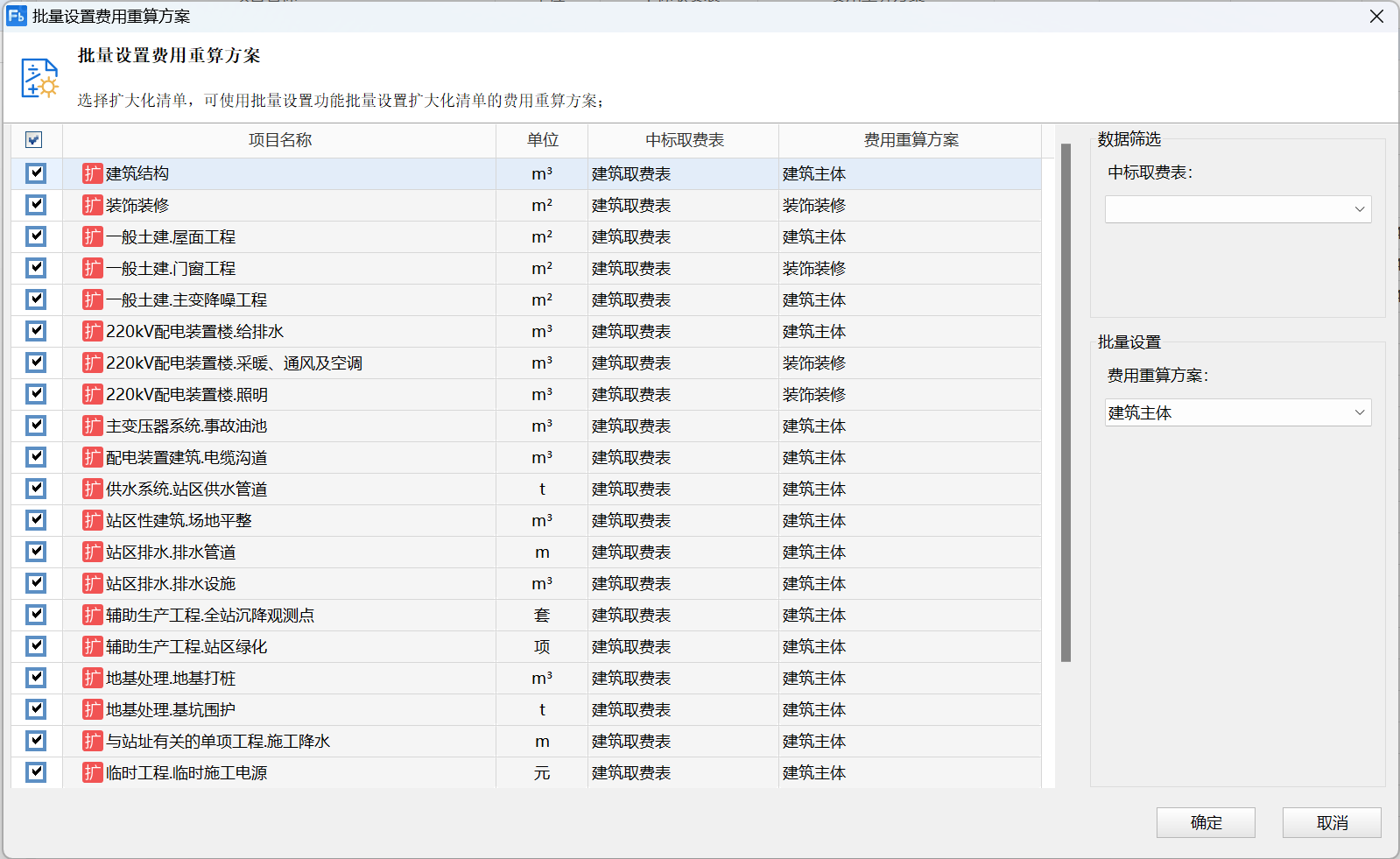The height and width of the screenshot is (859, 1400).
Task: Expand the 费用重算方案 dropdown showing 建筑主体
Action: (x=1237, y=412)
